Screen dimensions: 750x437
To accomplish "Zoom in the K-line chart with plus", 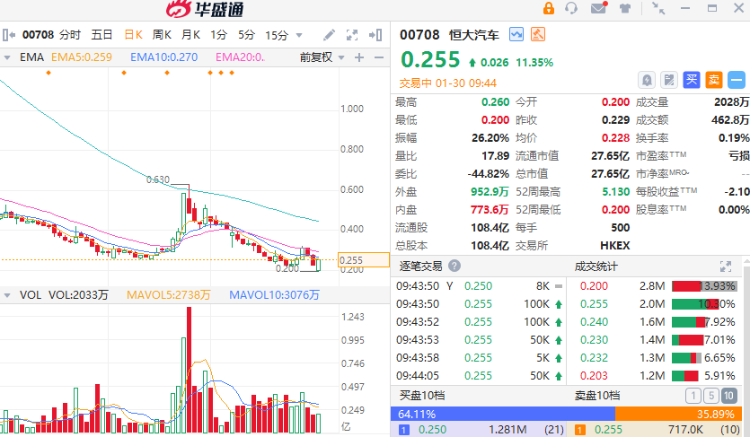I will (359, 58).
